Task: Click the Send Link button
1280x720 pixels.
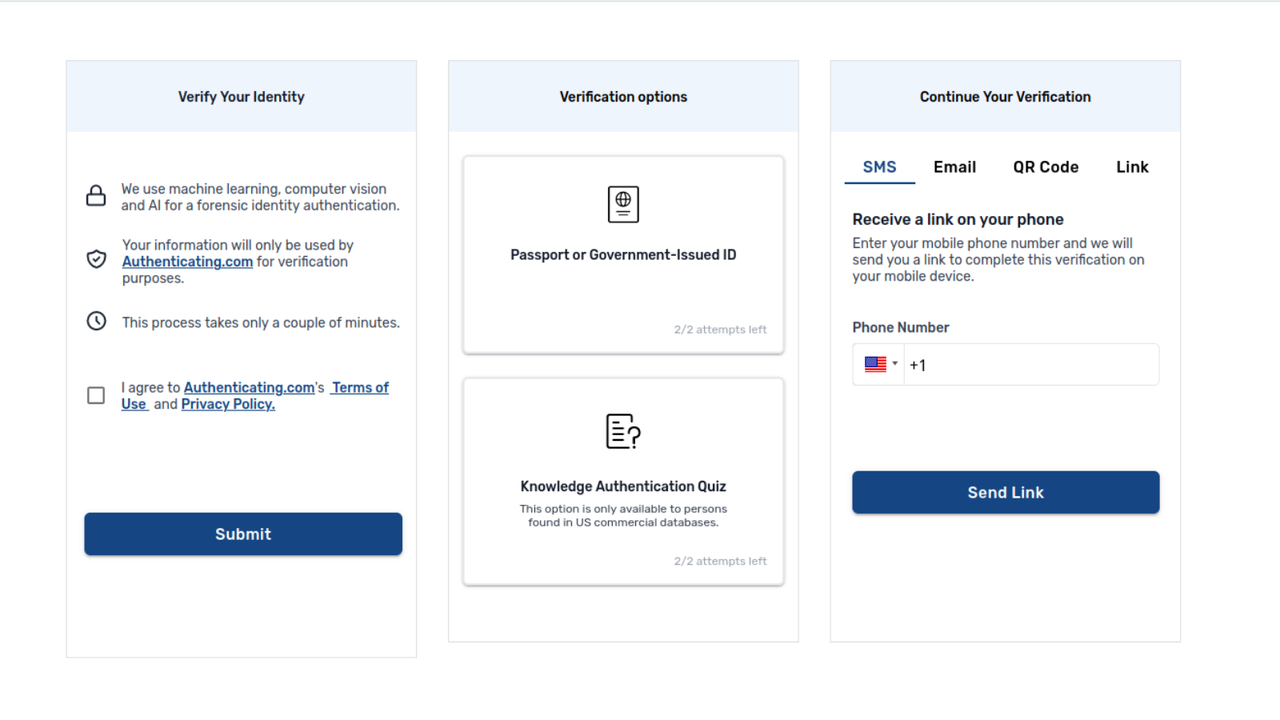Action: pos(1006,492)
